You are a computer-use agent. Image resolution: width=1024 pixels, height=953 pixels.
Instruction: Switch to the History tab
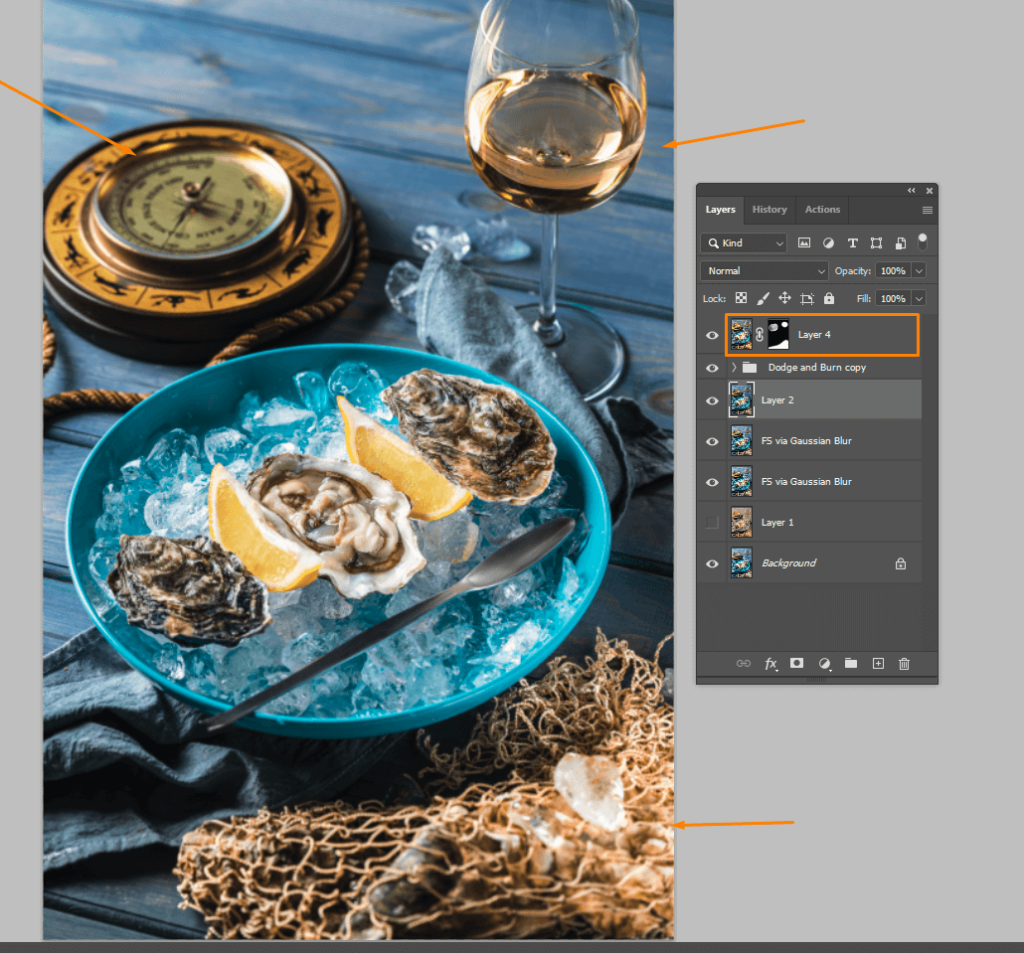[769, 209]
